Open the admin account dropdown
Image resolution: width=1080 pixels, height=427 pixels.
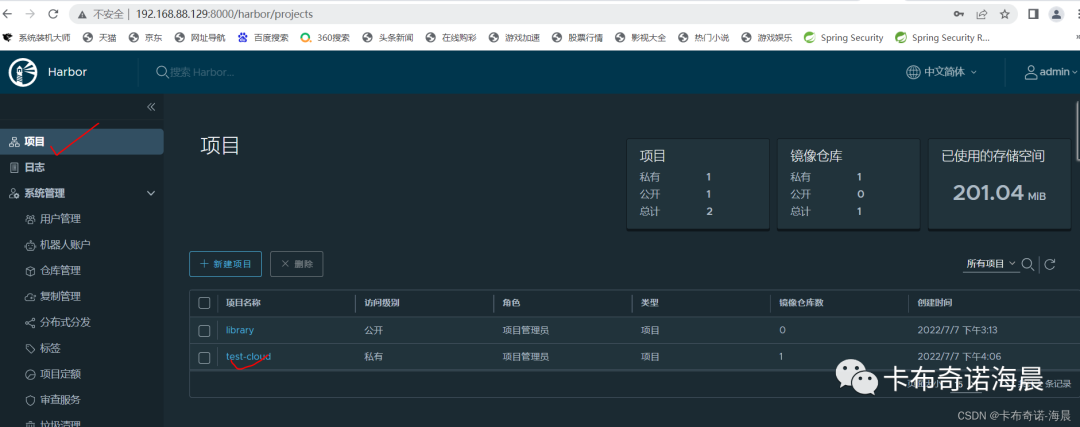click(1051, 72)
